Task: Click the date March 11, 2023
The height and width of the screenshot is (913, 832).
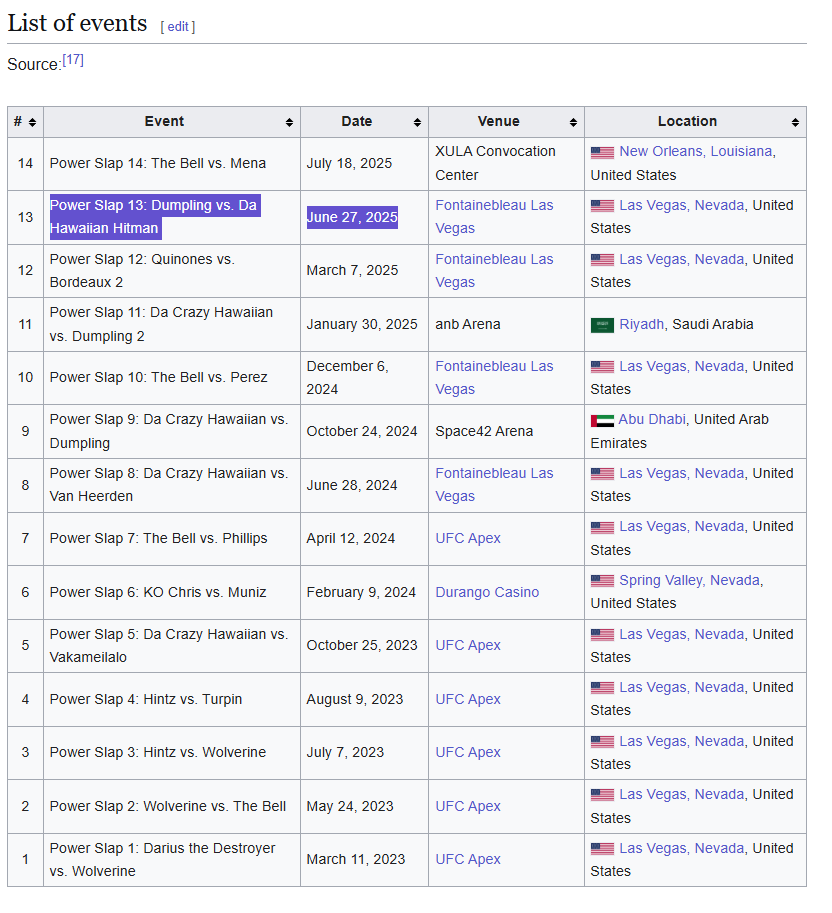Action: [356, 859]
